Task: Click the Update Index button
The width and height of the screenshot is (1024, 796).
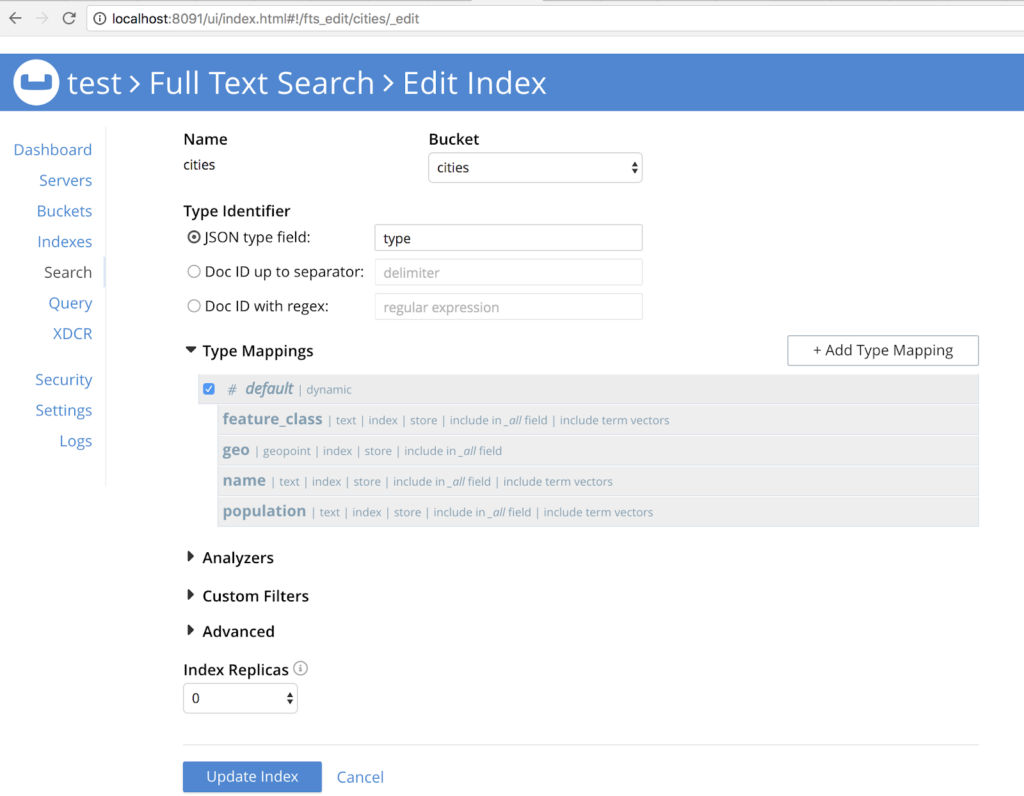Action: (x=252, y=777)
